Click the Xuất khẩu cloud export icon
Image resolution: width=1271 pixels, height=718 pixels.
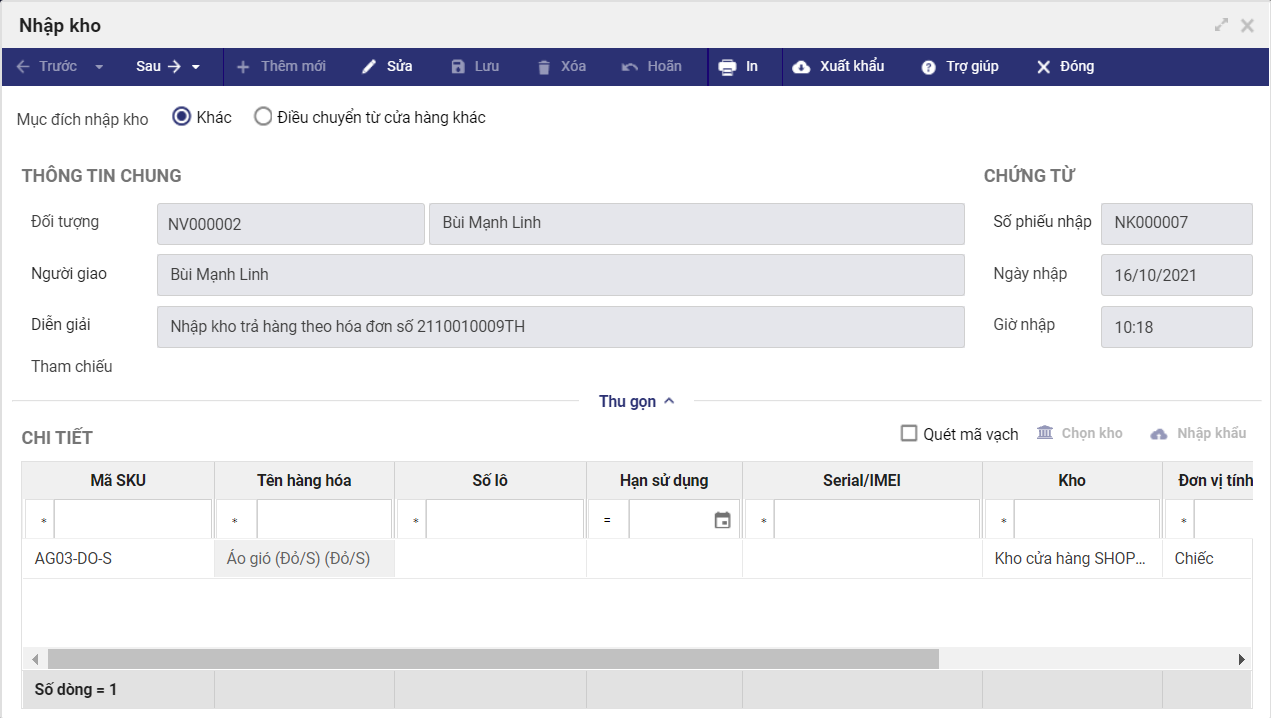tap(801, 67)
